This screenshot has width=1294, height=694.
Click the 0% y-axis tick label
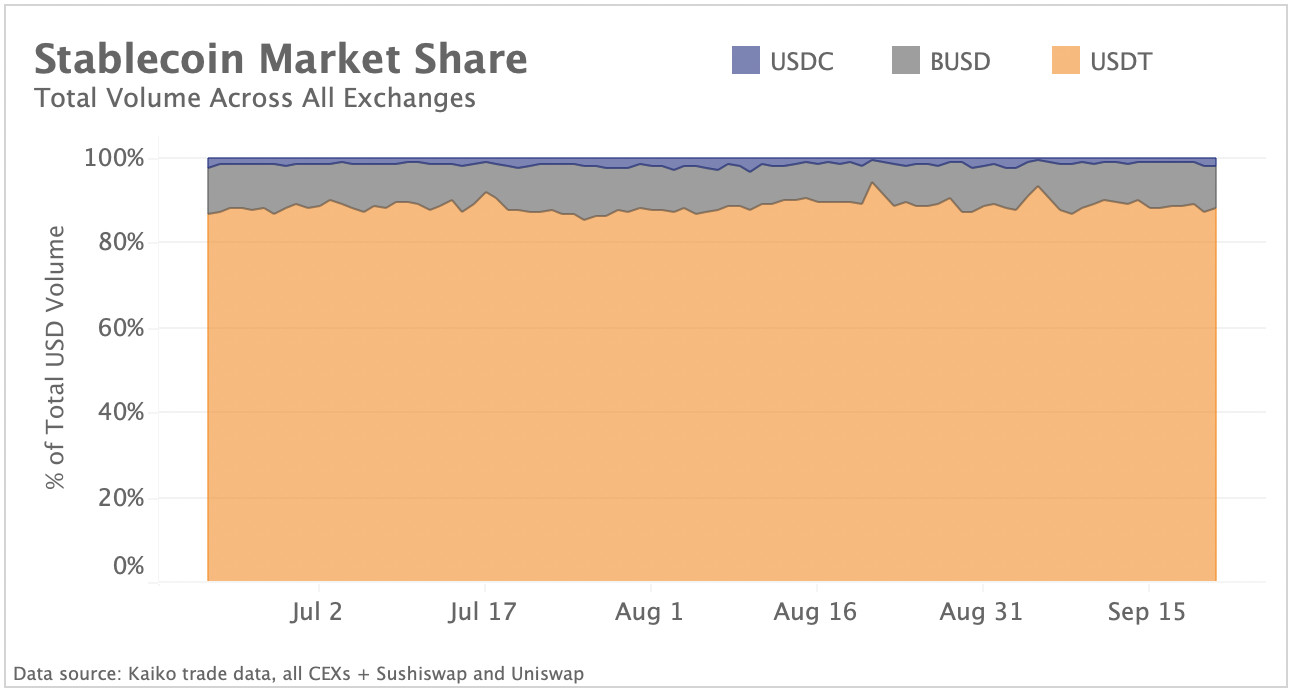pos(126,567)
